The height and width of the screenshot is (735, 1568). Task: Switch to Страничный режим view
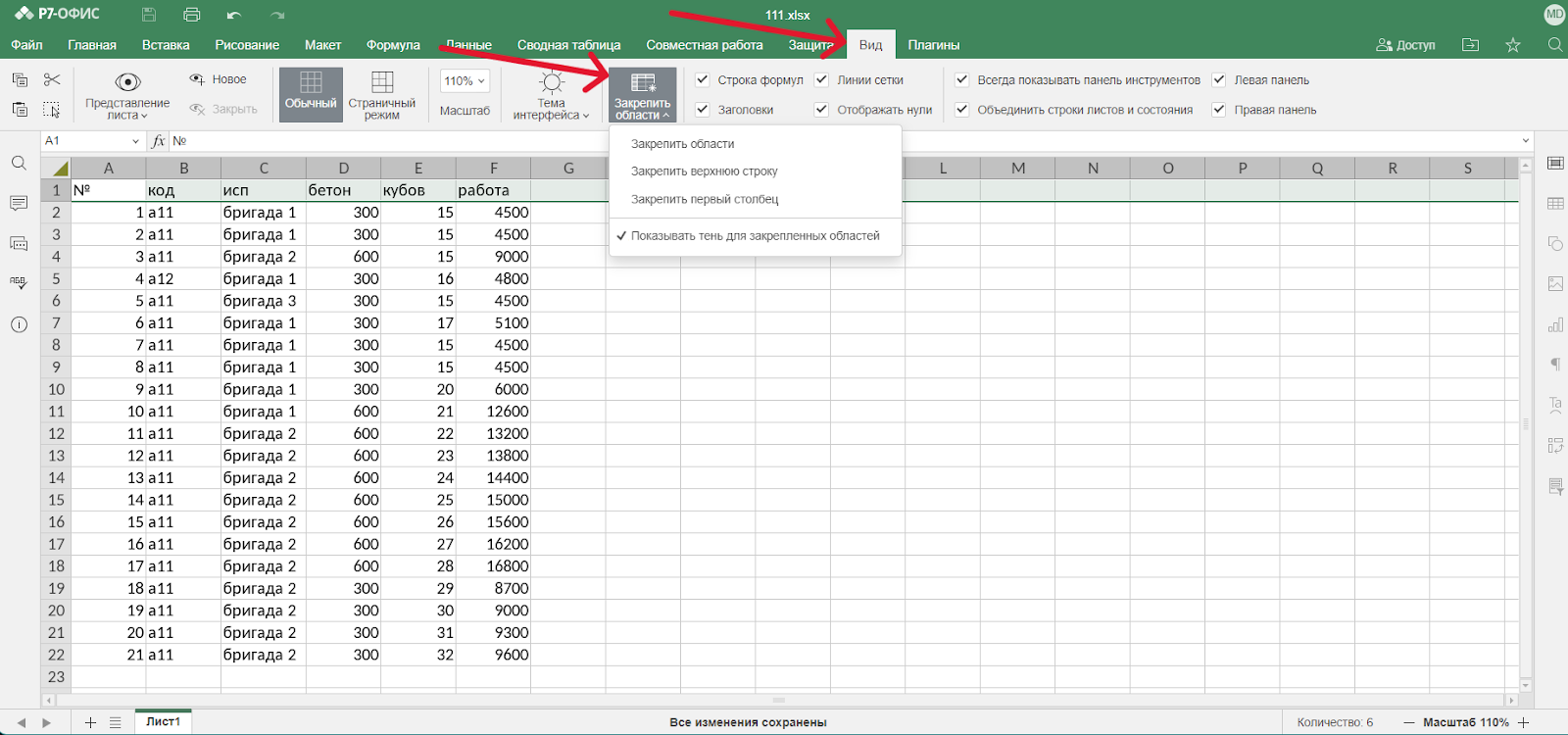pyautogui.click(x=382, y=95)
